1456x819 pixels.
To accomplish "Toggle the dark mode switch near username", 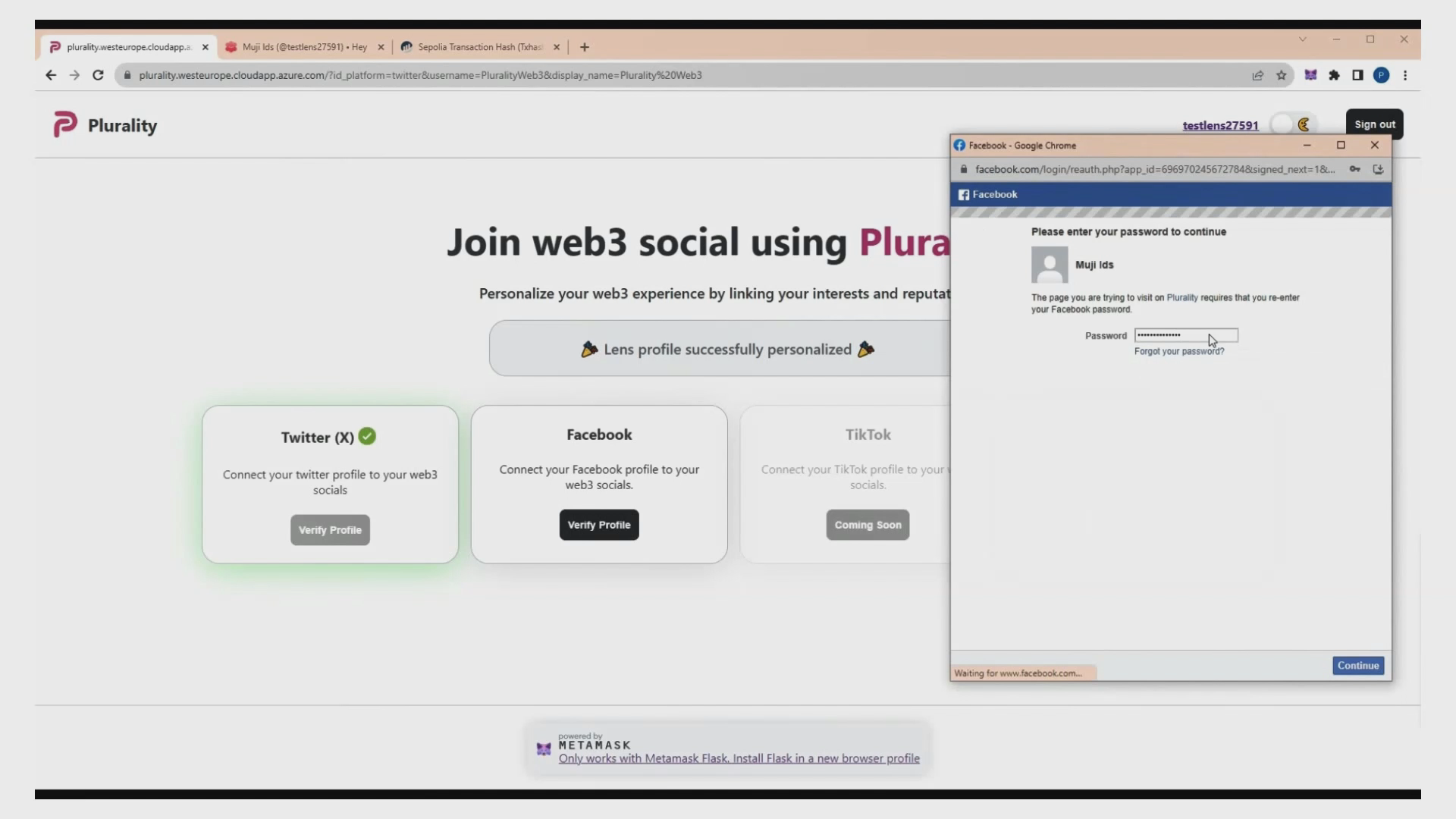I will (1293, 124).
